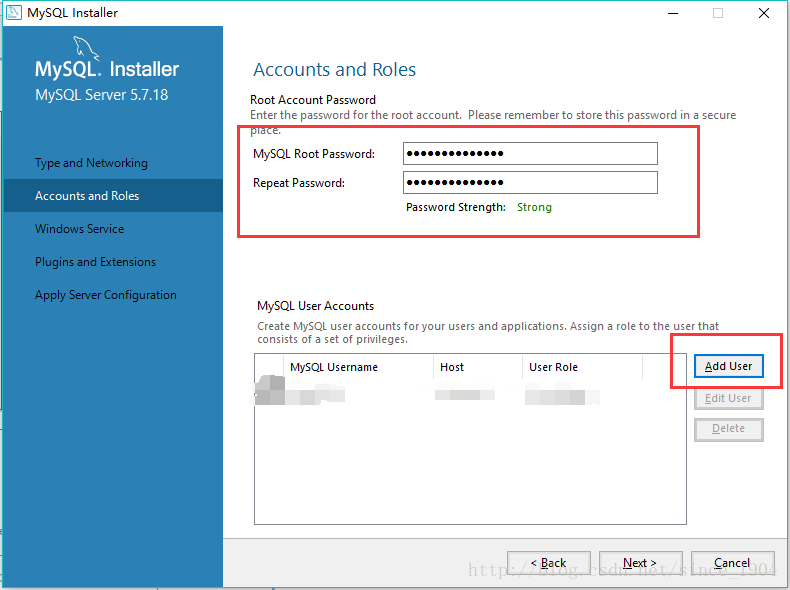Click the MySQL dolphin logo
This screenshot has width=790, height=590.
[88, 50]
